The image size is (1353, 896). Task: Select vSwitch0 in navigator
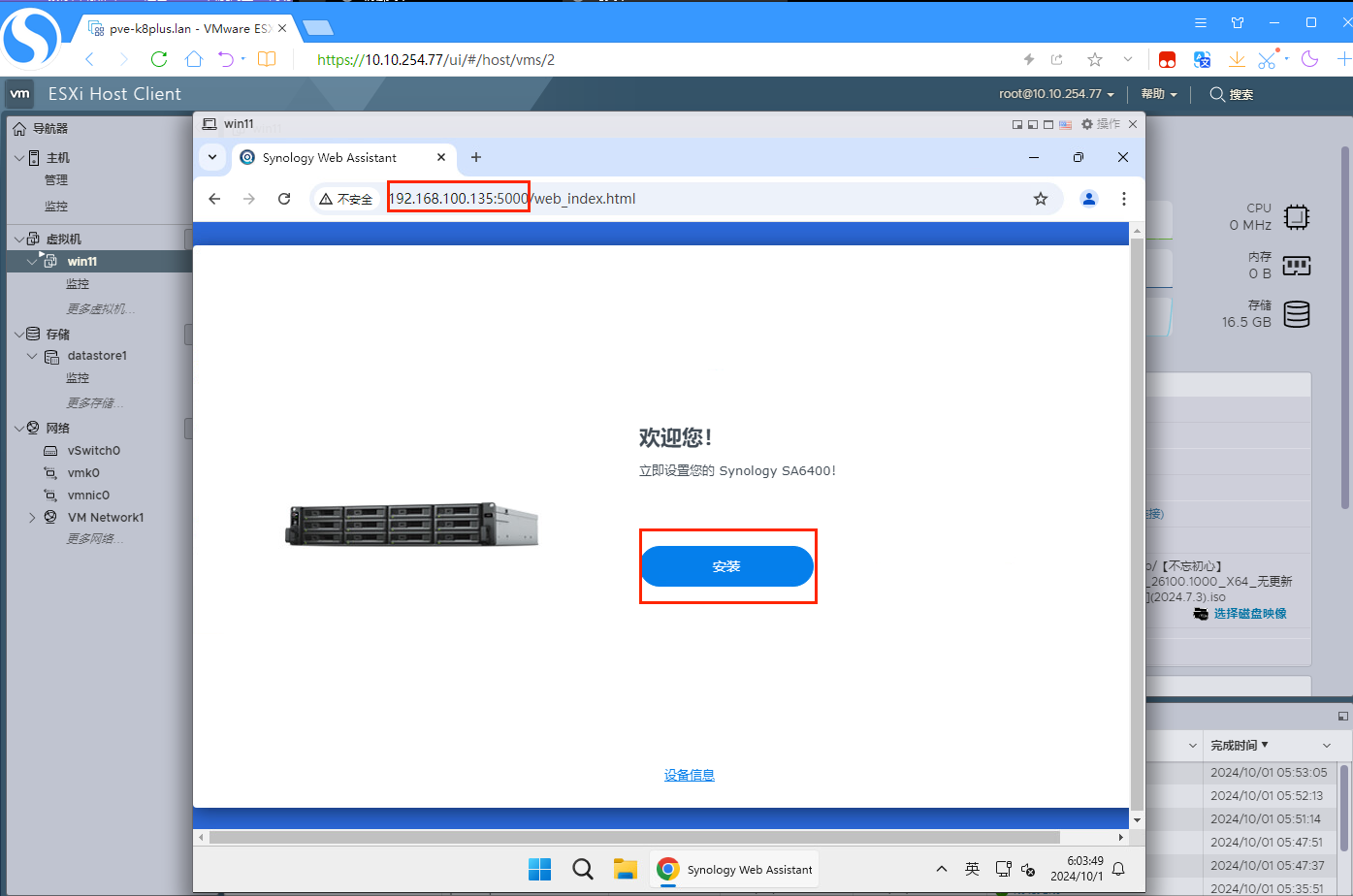pos(94,451)
